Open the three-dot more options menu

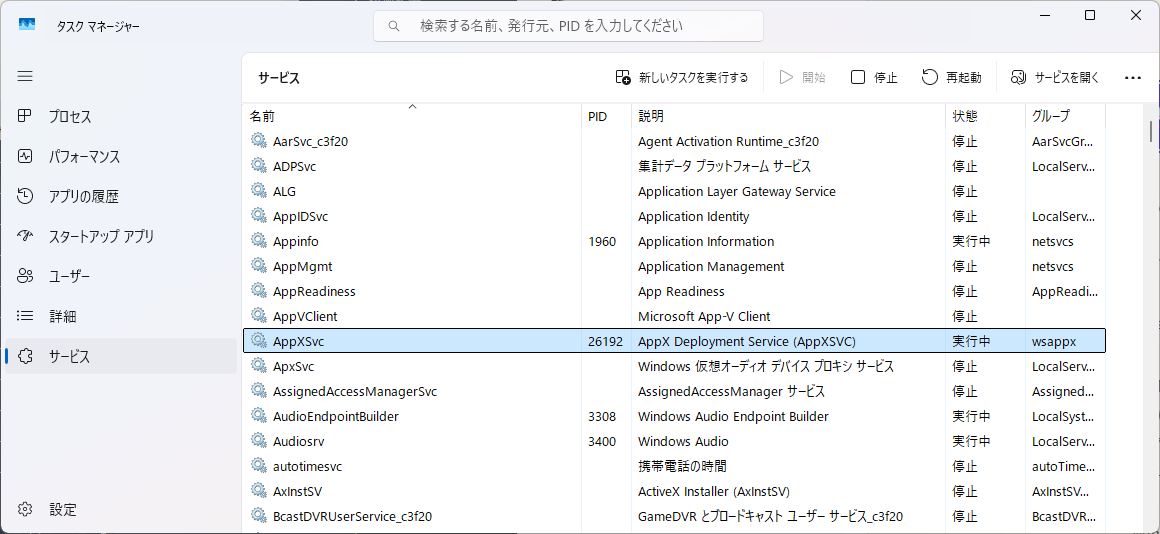pyautogui.click(x=1132, y=77)
